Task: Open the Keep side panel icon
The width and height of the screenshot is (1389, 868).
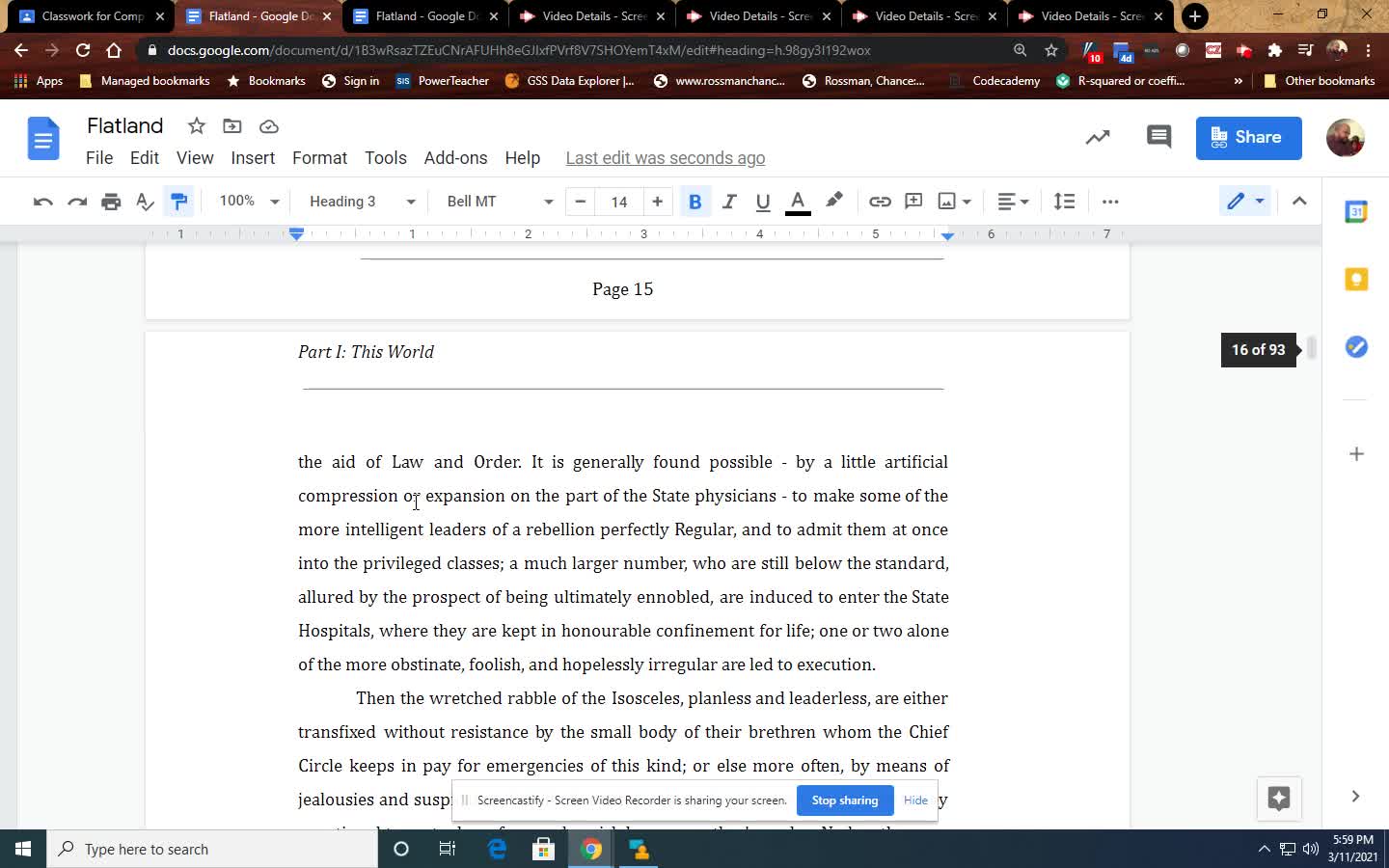Action: (1356, 279)
